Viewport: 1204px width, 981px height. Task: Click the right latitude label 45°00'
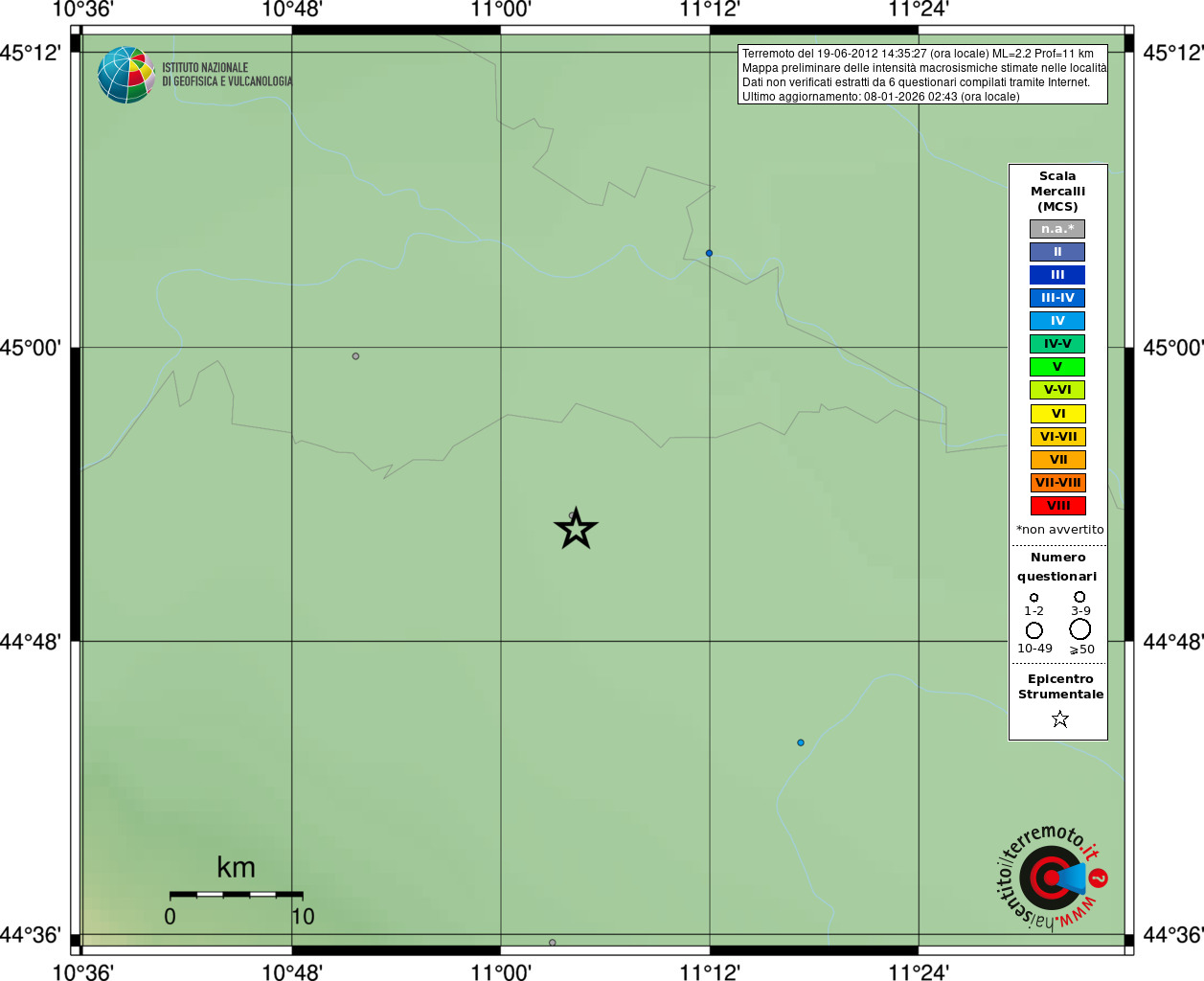click(x=1173, y=348)
